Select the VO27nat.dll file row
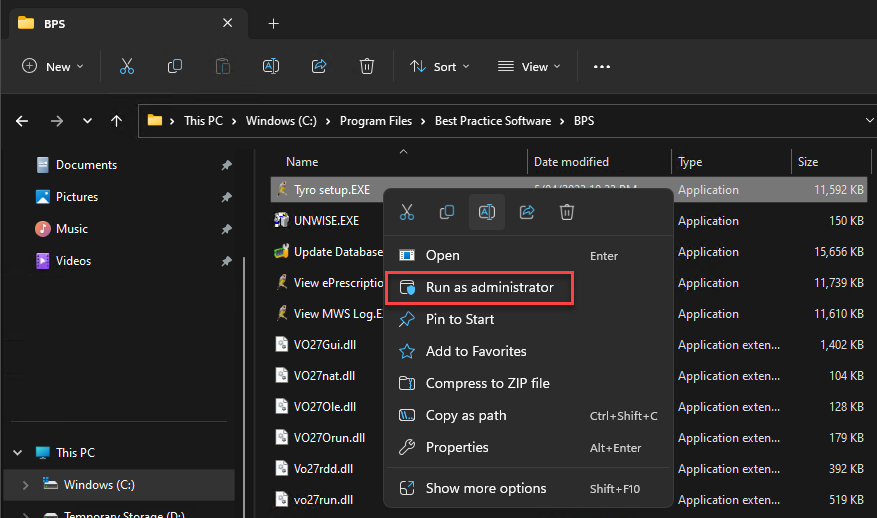877x518 pixels. (569, 376)
